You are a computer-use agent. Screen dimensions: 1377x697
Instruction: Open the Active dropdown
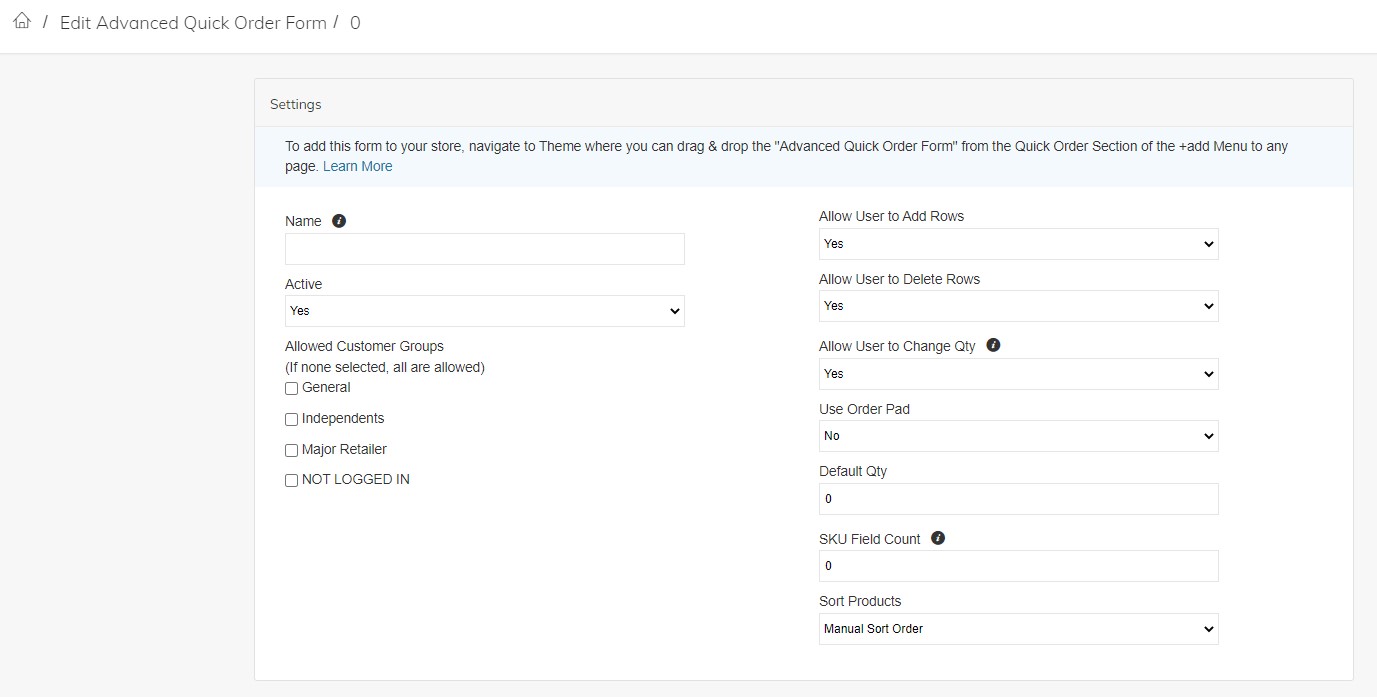coord(484,311)
